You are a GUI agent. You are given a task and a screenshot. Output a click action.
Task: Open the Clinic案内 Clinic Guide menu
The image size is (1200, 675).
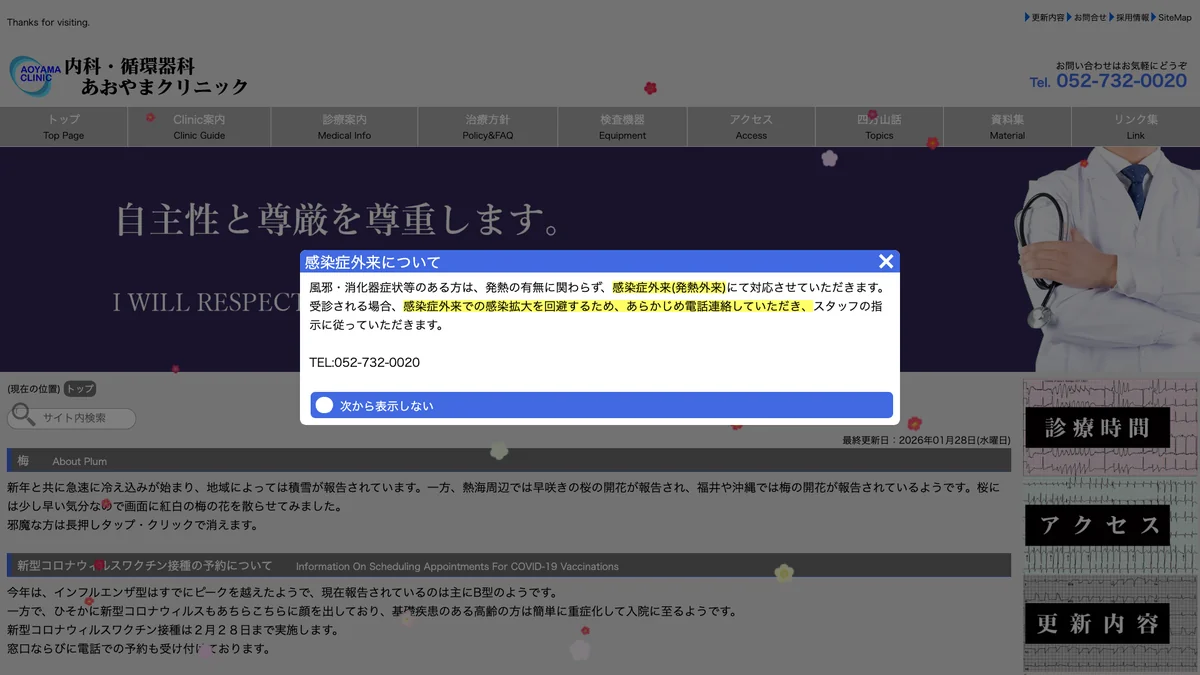(199, 127)
